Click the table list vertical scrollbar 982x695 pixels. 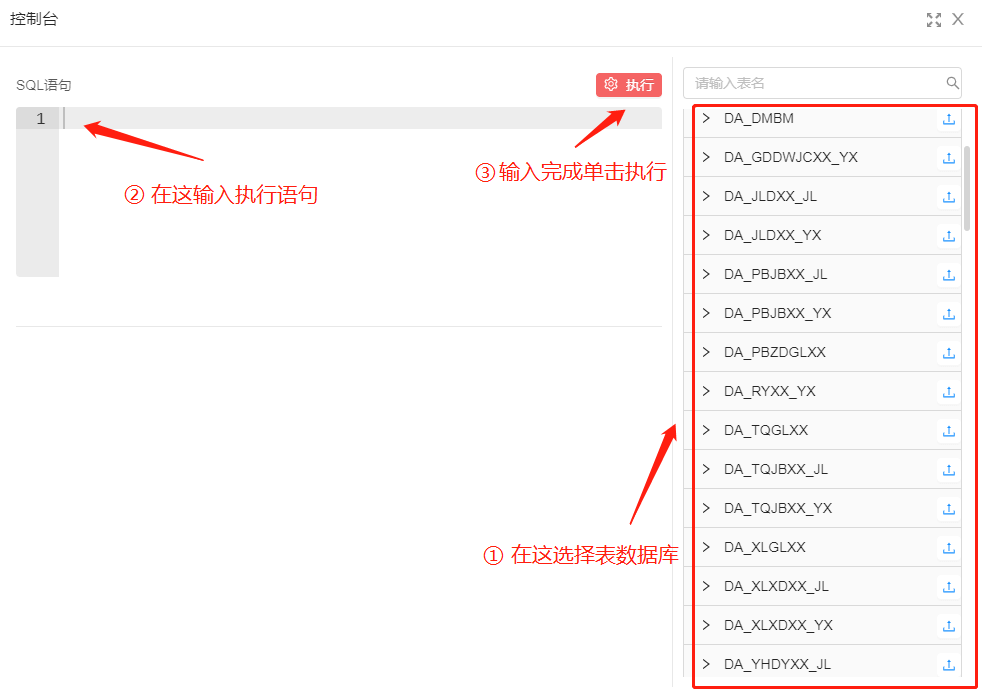point(966,188)
